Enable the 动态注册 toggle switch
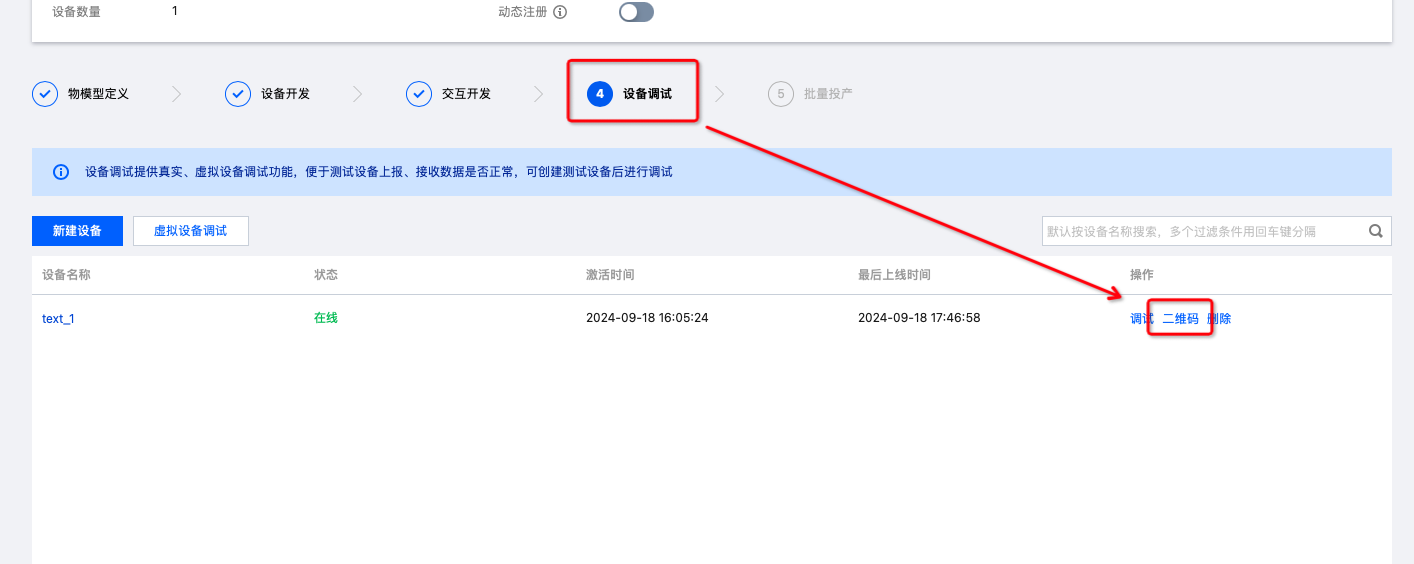This screenshot has height=564, width=1414. (636, 12)
